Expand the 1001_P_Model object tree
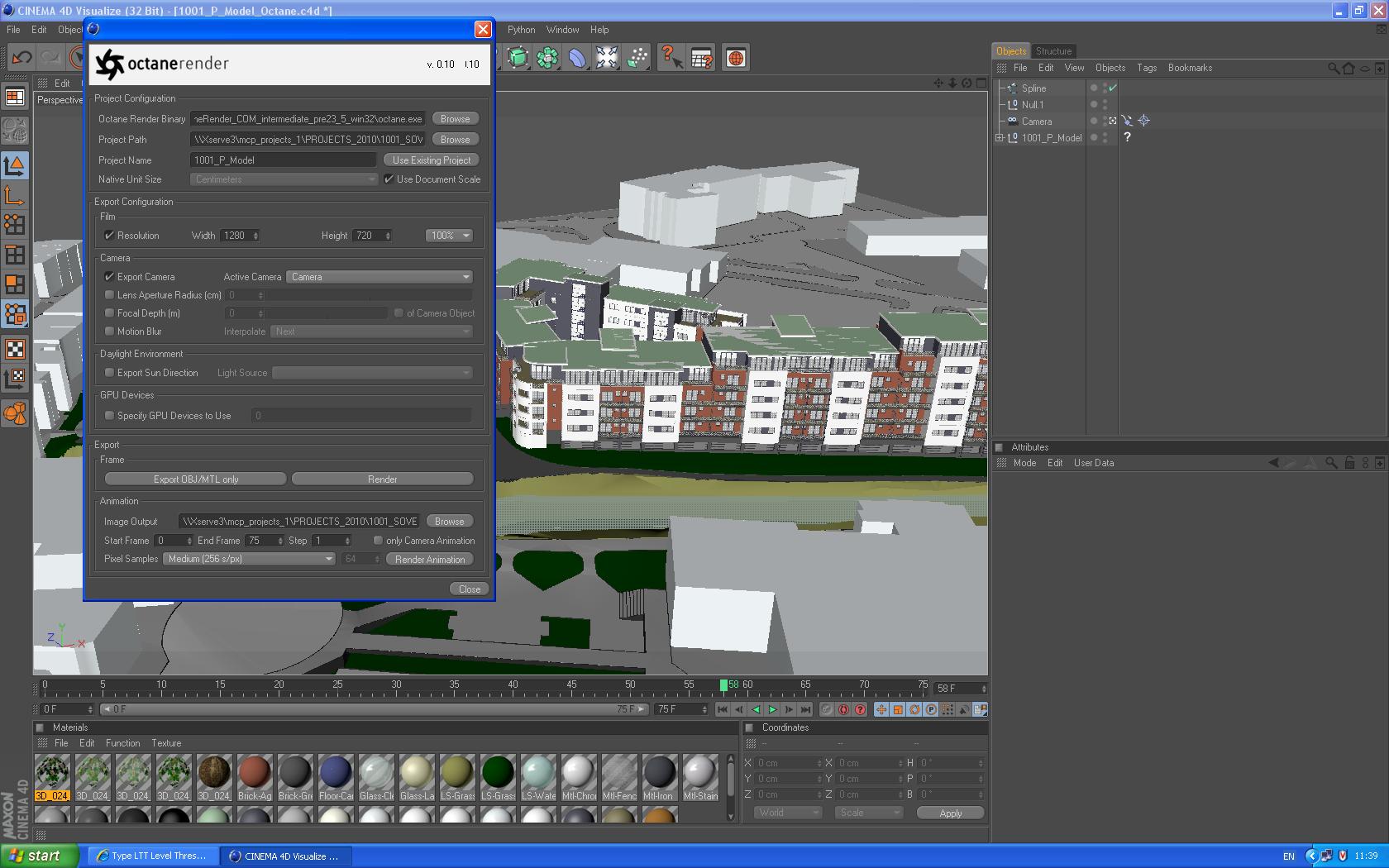This screenshot has width=1389, height=868. [x=999, y=138]
